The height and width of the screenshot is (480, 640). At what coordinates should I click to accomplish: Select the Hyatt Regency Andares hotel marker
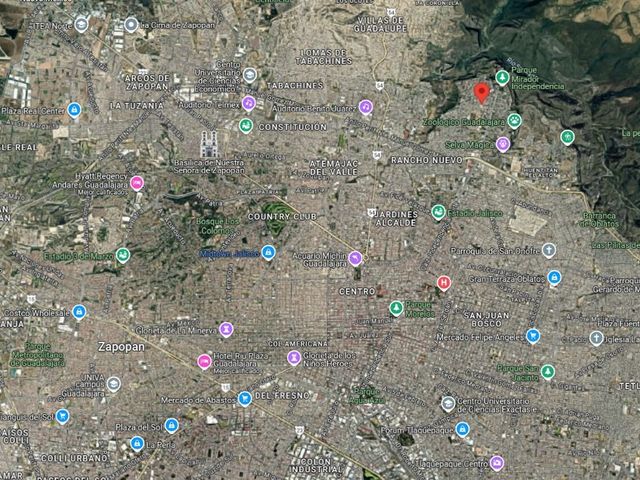pos(137,183)
